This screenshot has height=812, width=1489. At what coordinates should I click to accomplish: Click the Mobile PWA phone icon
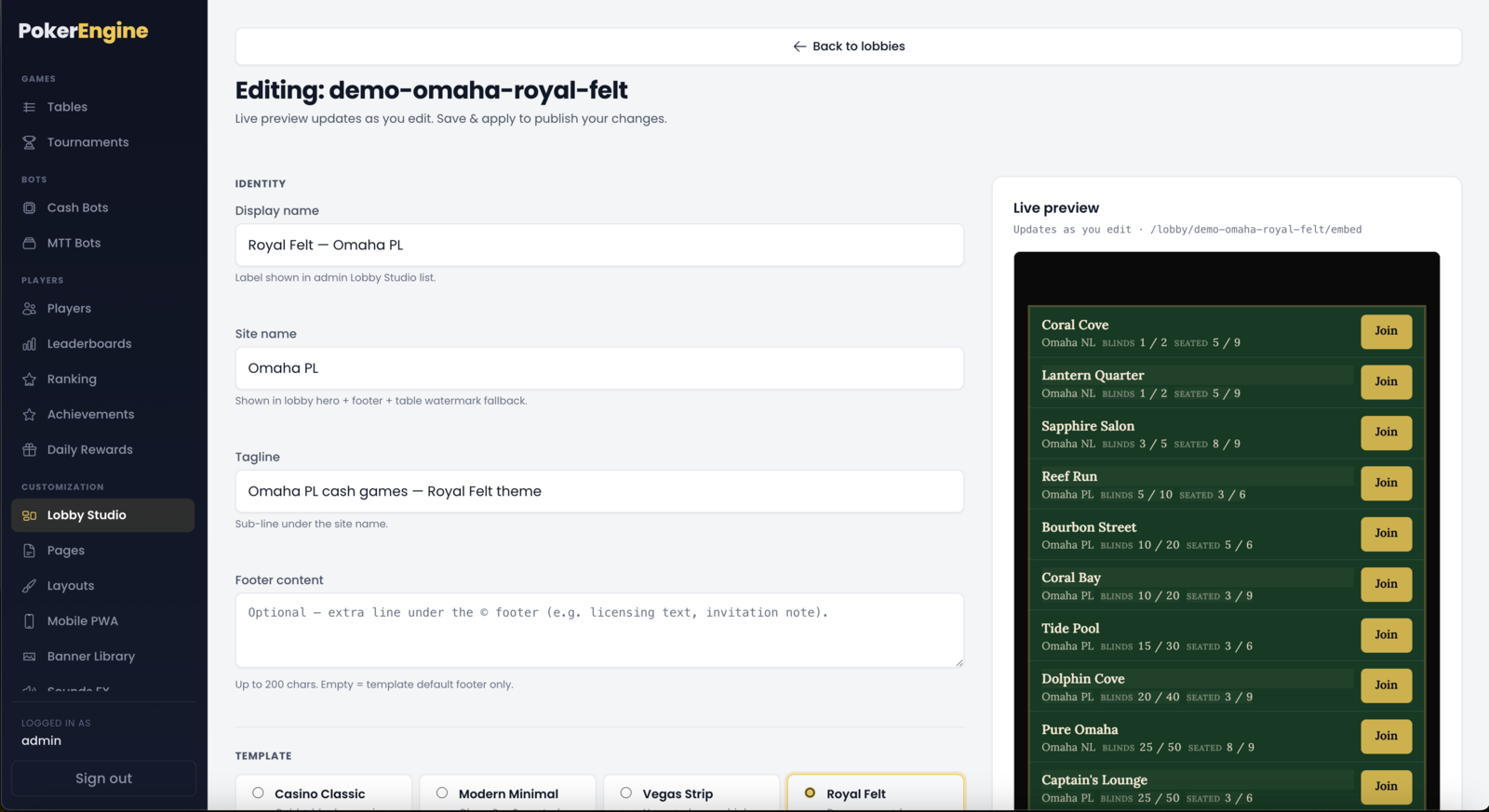coord(29,621)
